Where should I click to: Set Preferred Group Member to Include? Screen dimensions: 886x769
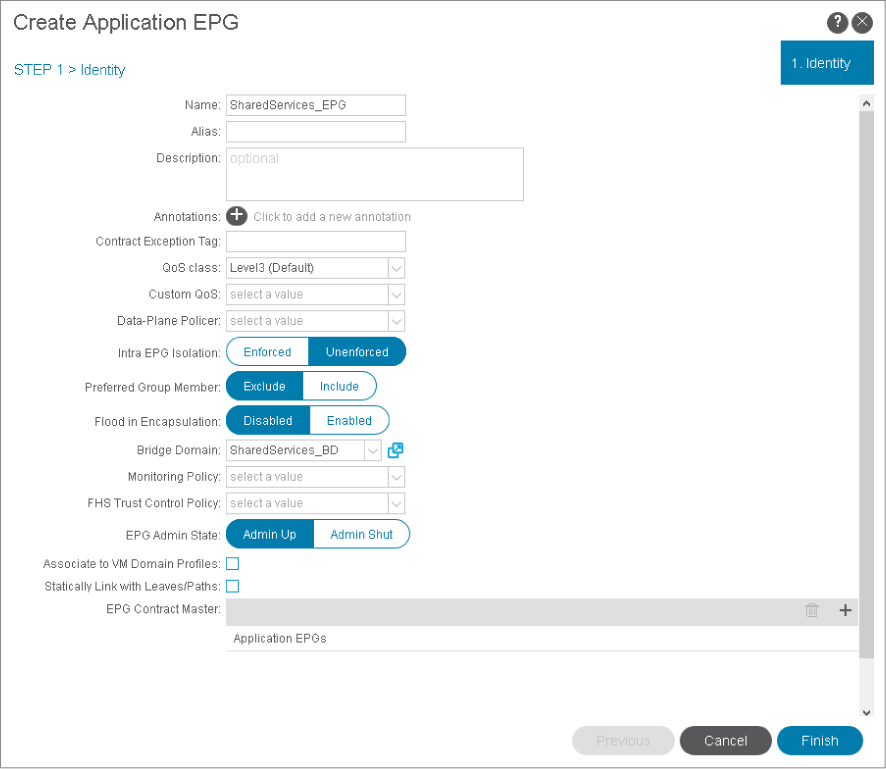339,386
